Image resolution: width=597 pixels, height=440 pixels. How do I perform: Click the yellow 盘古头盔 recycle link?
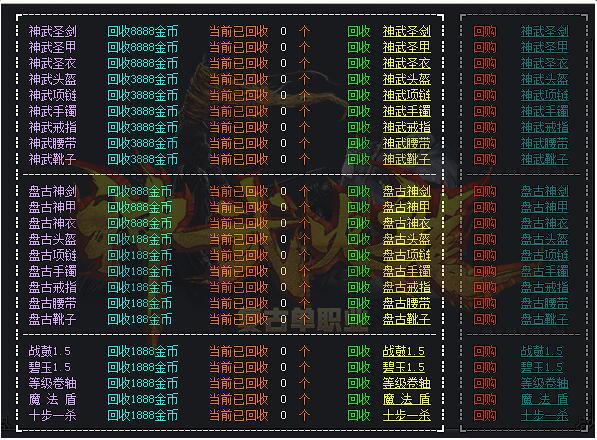pos(407,239)
